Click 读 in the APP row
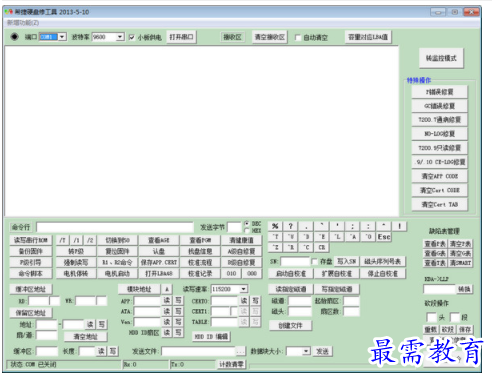Screen dimensions: 492x383 (167, 301)
